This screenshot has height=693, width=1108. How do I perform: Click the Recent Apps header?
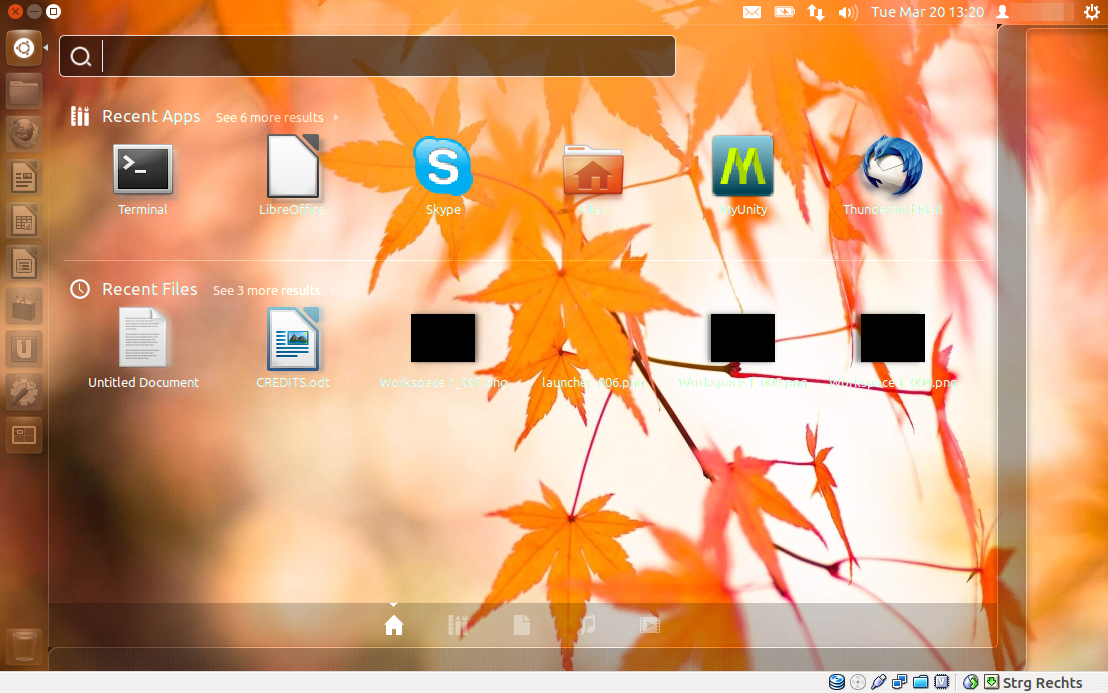(151, 116)
